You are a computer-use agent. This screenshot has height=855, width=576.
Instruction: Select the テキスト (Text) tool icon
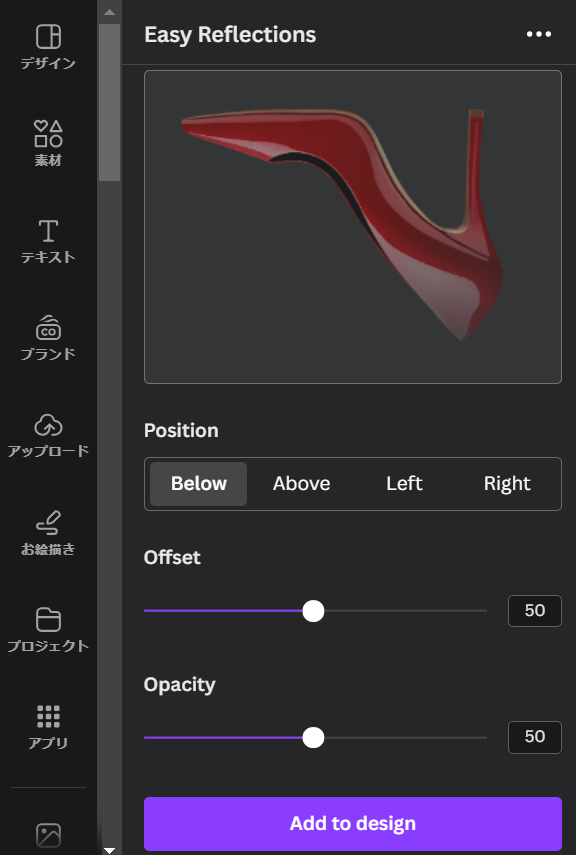point(48,231)
